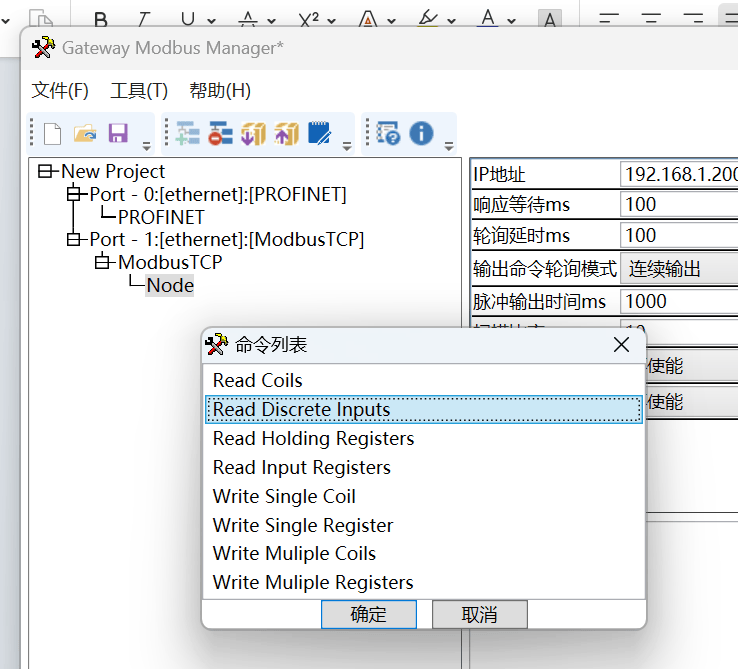Screen dimensions: 738x669
Task: Click the IP地址 input field
Action: click(679, 174)
